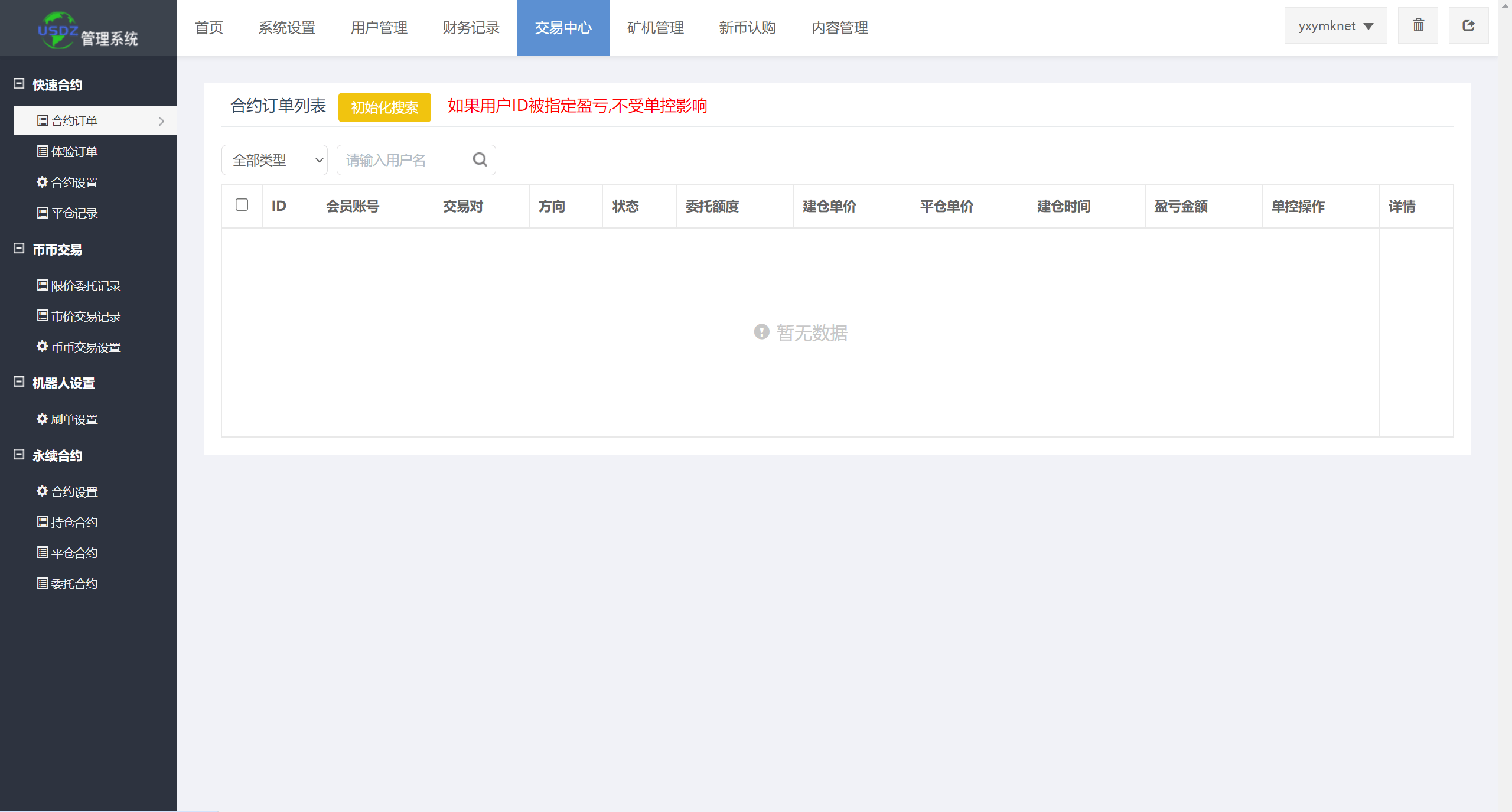Viewport: 1512px width, 812px height.
Task: Click gear icon beside 刷单设置
Action: tap(43, 419)
